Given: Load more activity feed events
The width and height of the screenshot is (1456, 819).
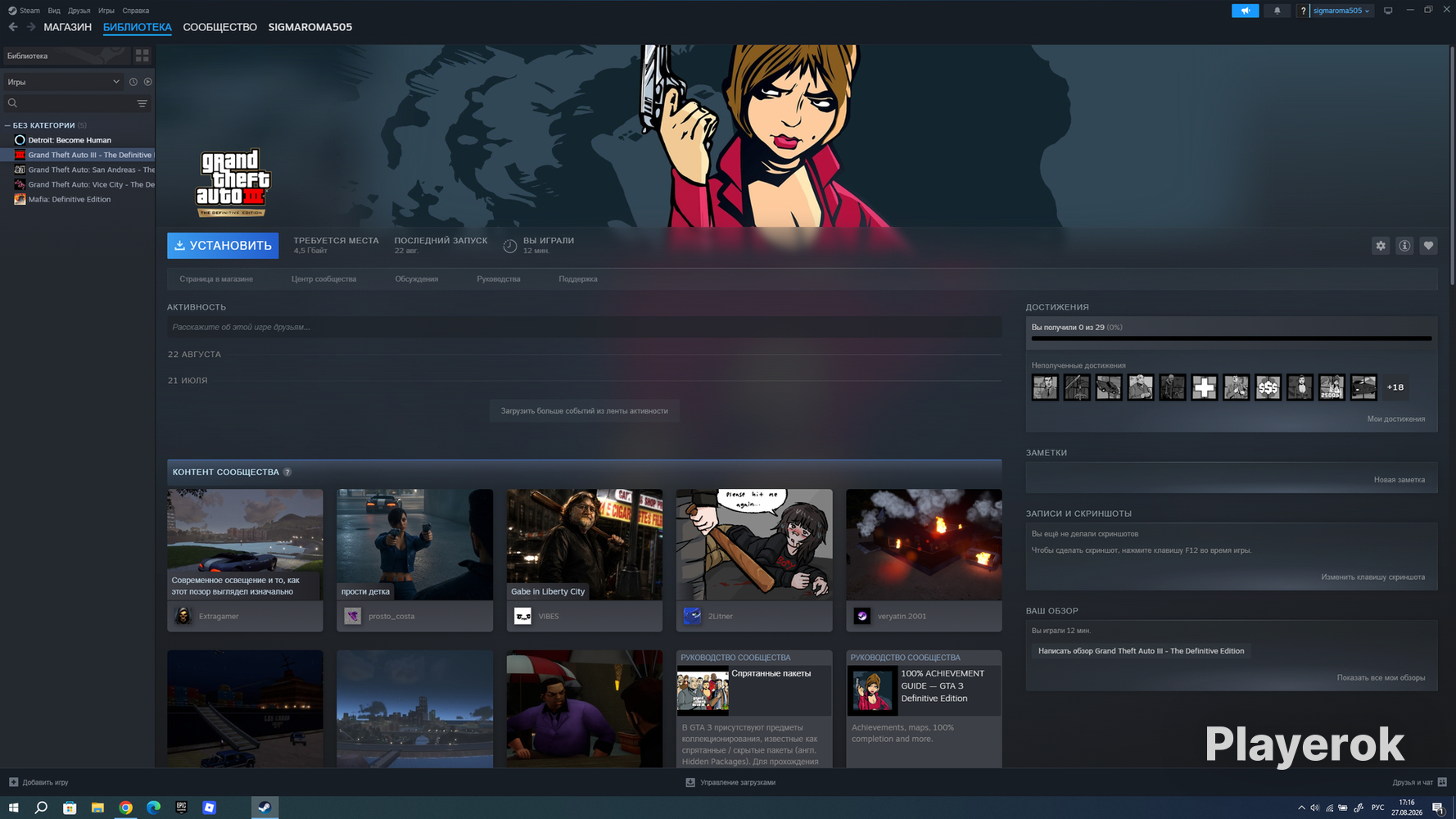Looking at the screenshot, I should [x=585, y=411].
